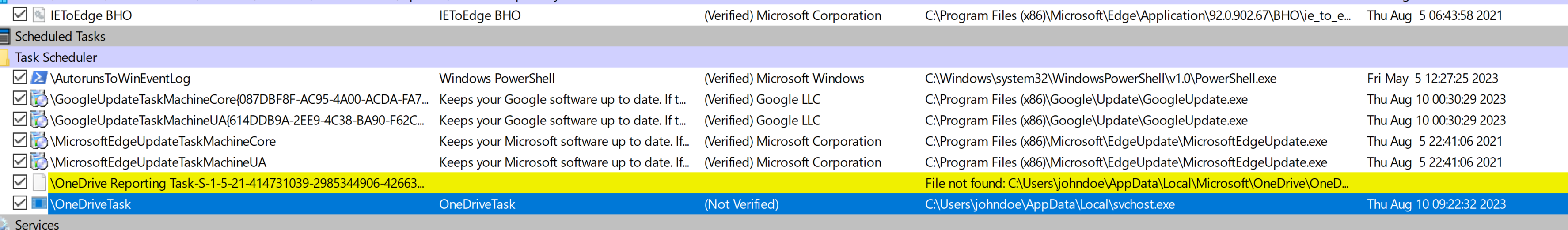Click the Task Scheduler folder icon

pos(4,57)
